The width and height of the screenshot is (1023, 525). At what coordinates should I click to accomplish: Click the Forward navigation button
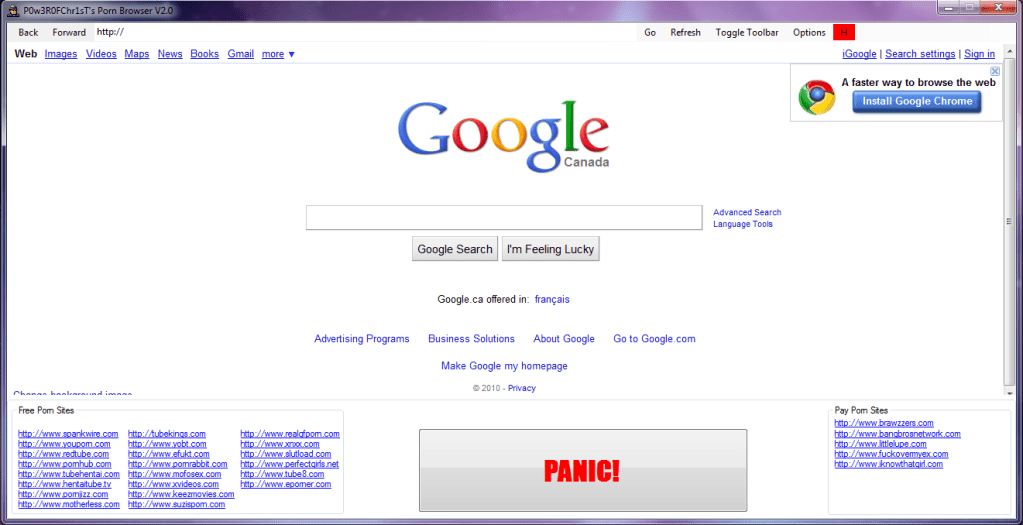69,32
